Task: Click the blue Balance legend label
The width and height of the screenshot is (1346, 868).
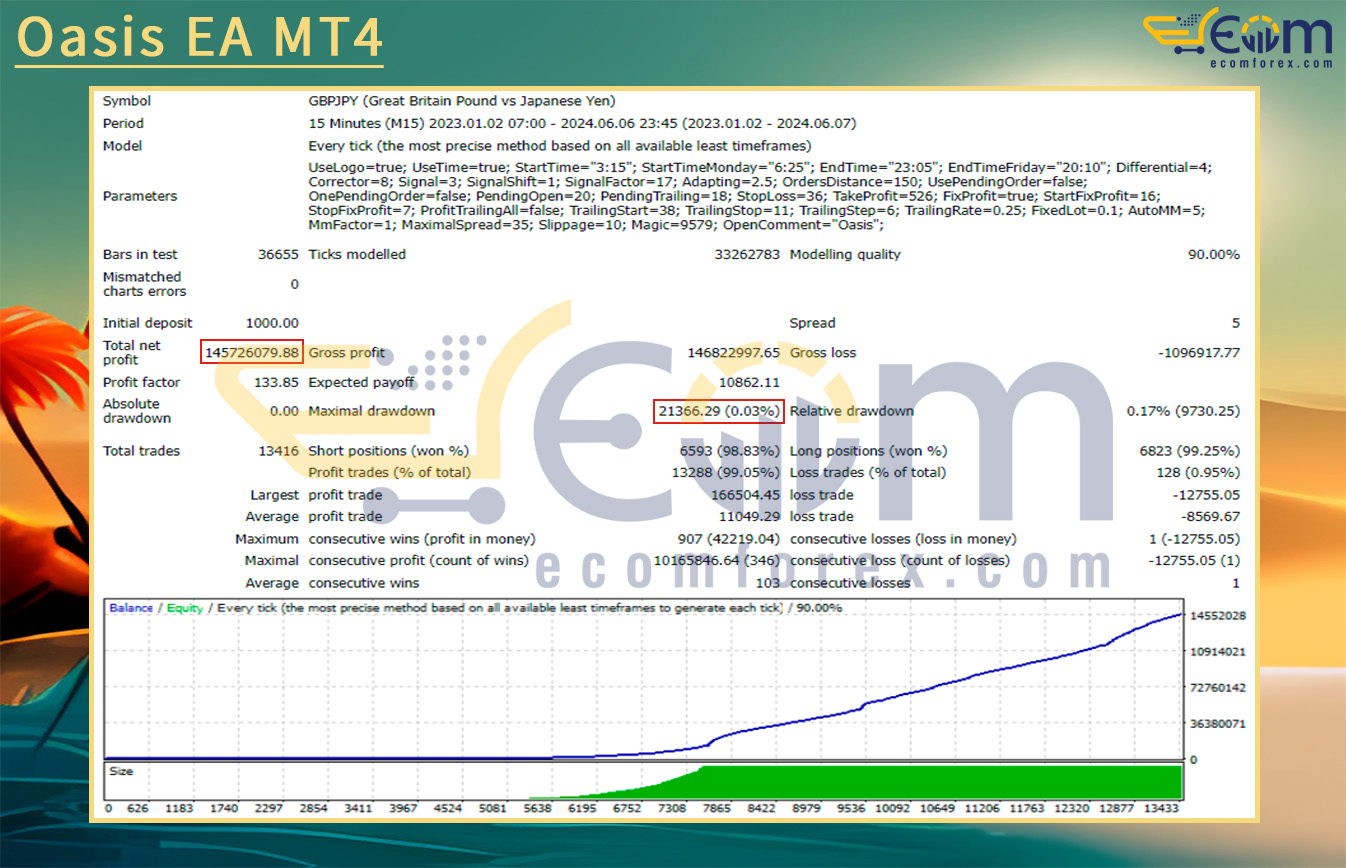Action: click(x=131, y=608)
